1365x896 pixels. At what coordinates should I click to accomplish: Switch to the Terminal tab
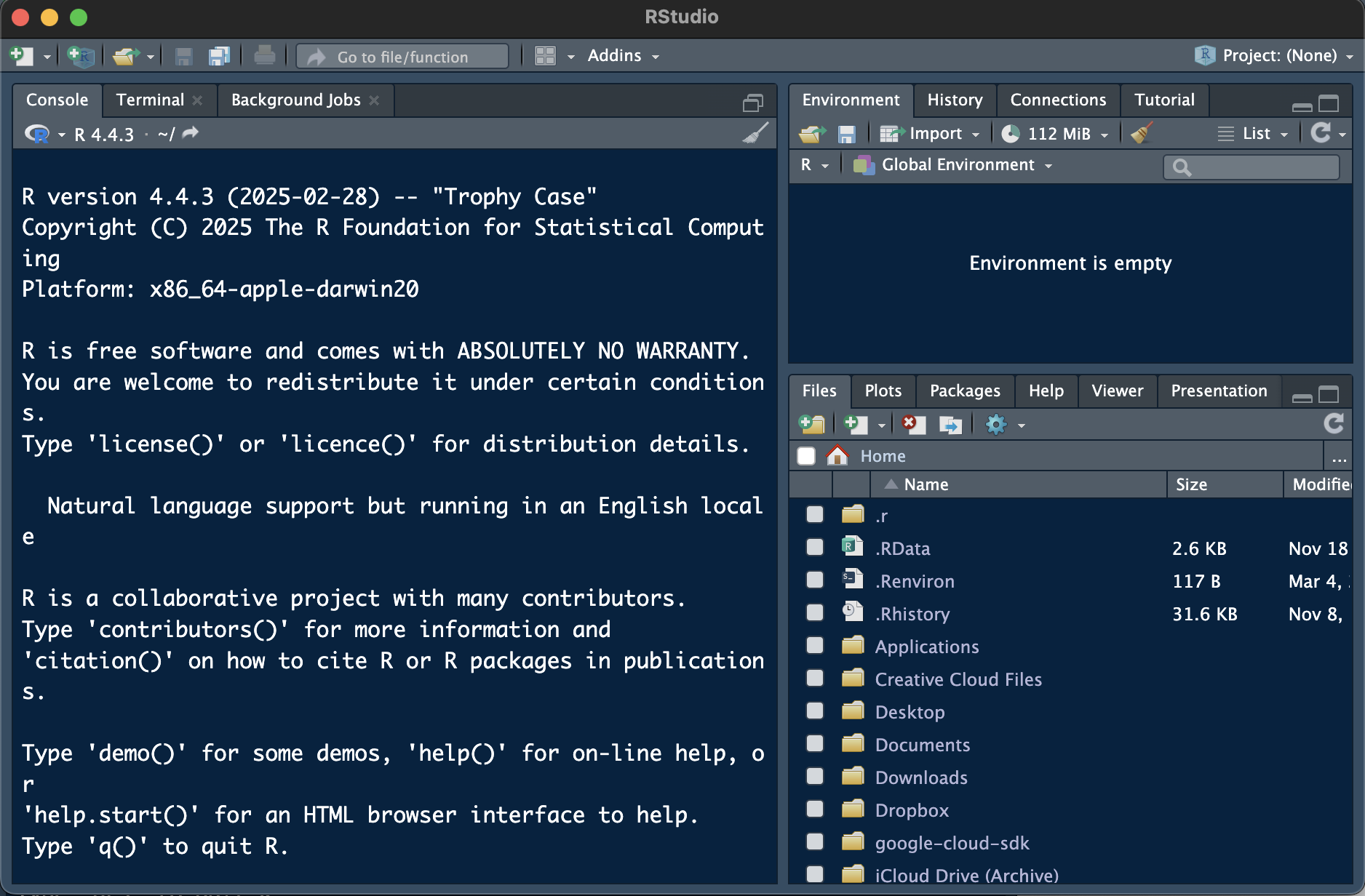point(150,100)
